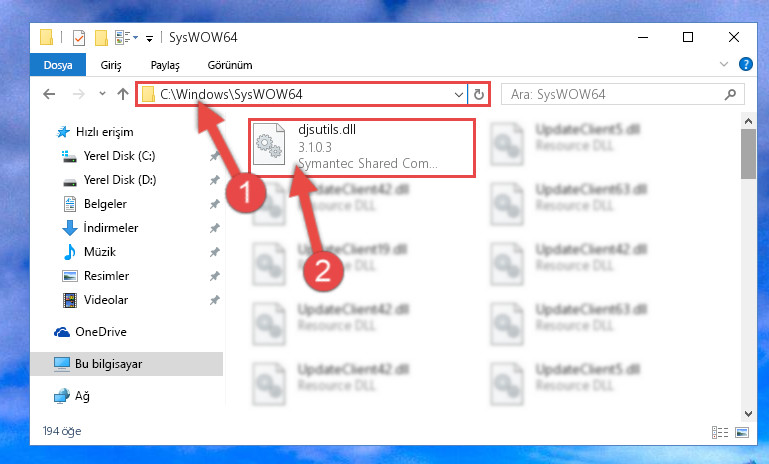Open the Görünüm ribbon tab
769x464 pixels.
(x=230, y=65)
